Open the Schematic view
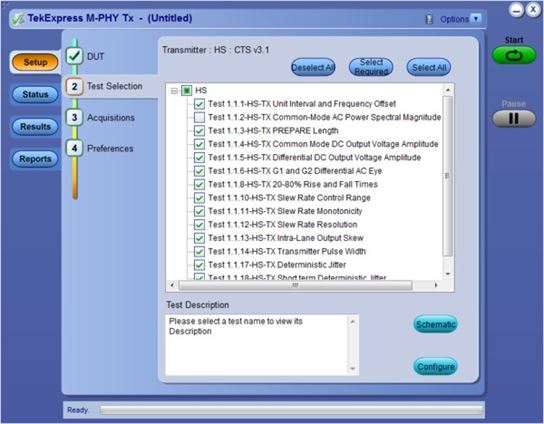 click(x=435, y=324)
